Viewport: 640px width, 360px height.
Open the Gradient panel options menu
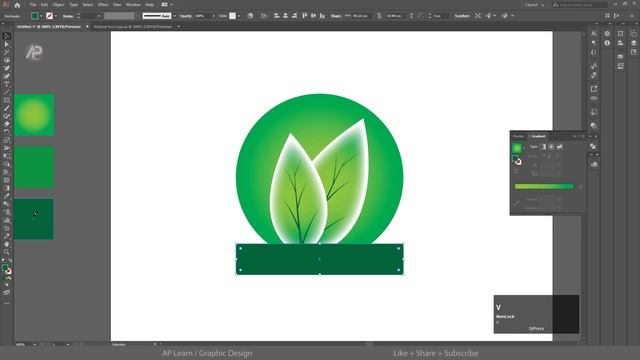coord(583,136)
